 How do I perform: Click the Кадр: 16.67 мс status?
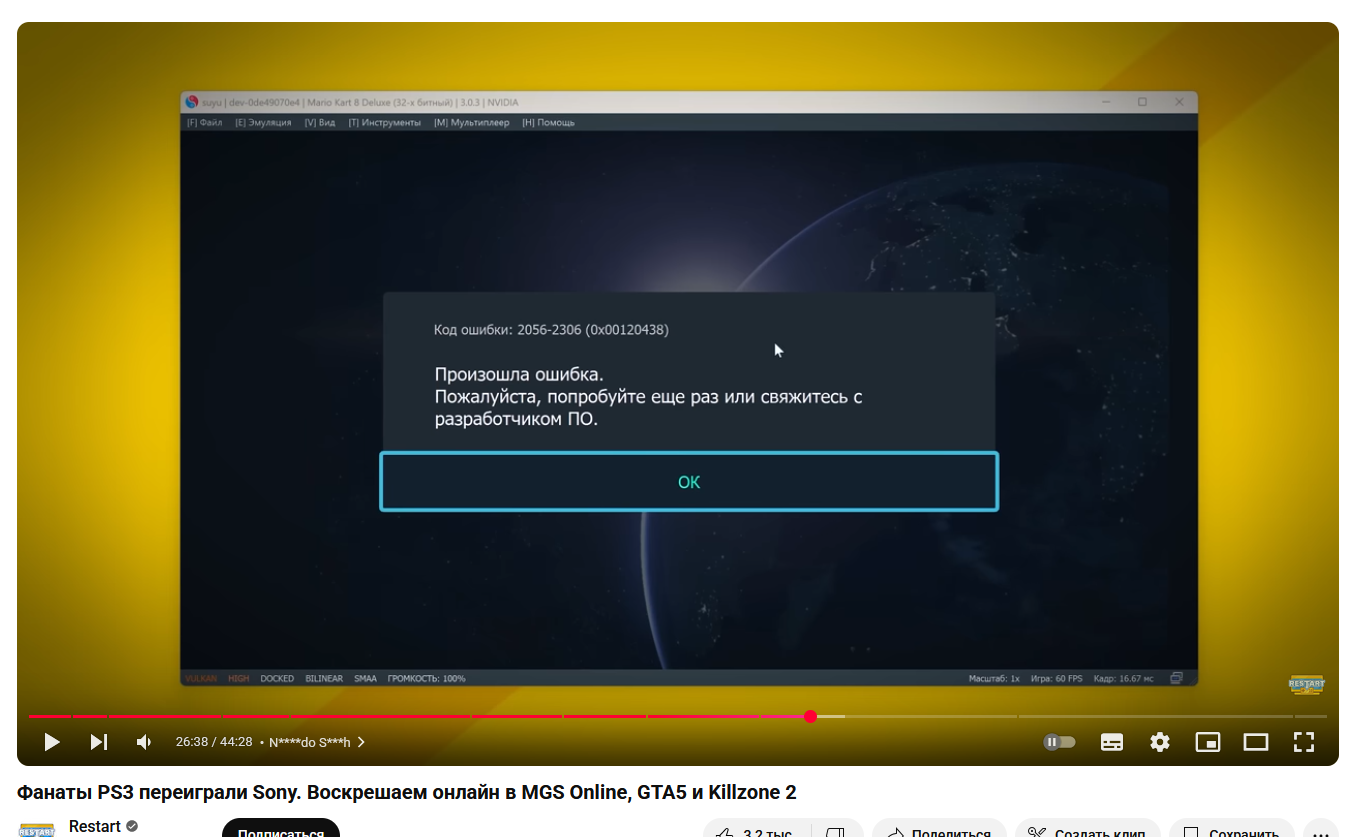(x=1124, y=678)
